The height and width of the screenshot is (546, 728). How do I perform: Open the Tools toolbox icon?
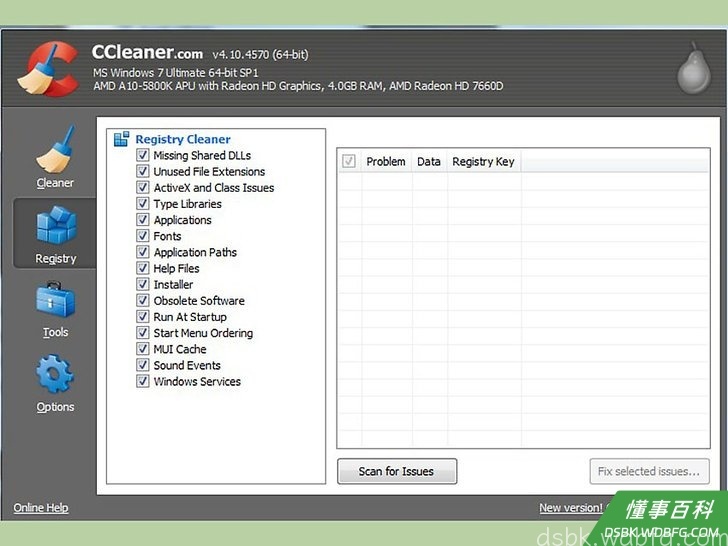[55, 300]
